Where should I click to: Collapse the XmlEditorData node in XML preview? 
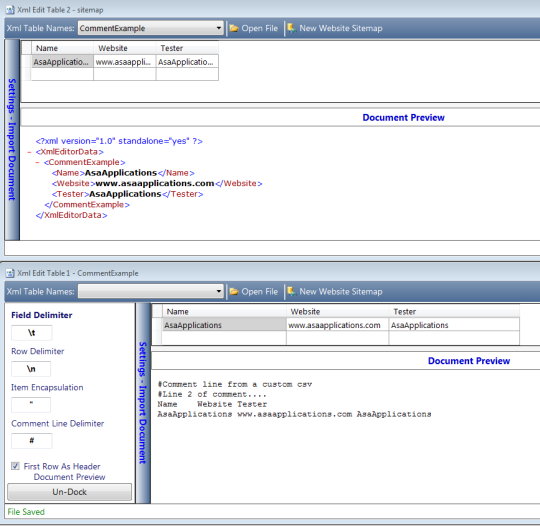[29, 152]
